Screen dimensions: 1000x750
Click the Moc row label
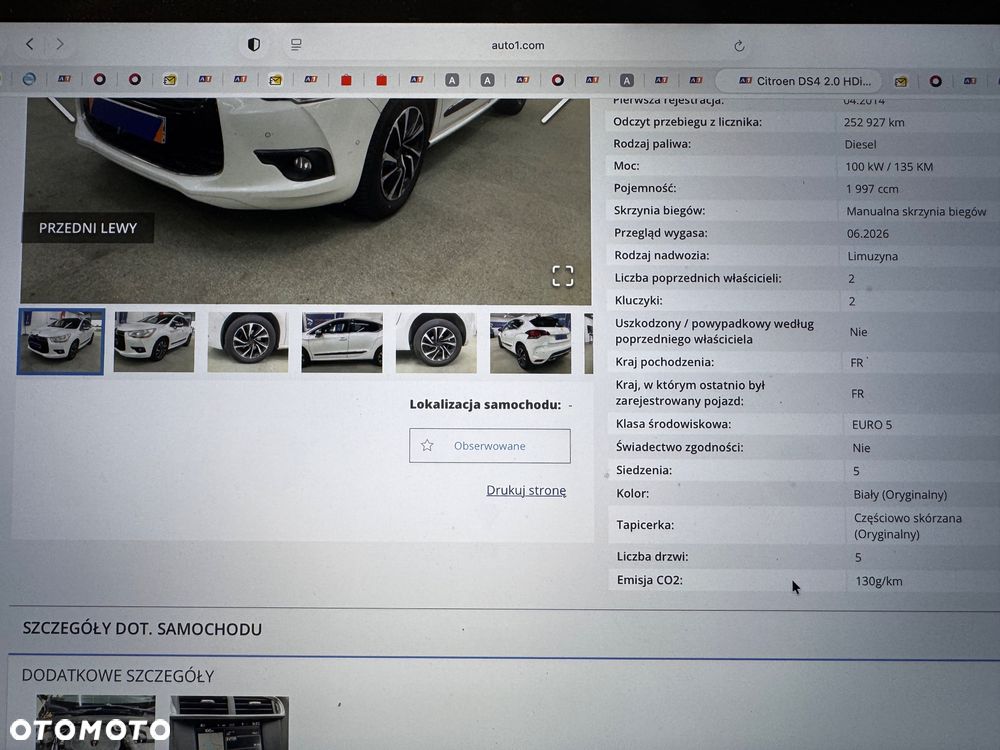[626, 166]
